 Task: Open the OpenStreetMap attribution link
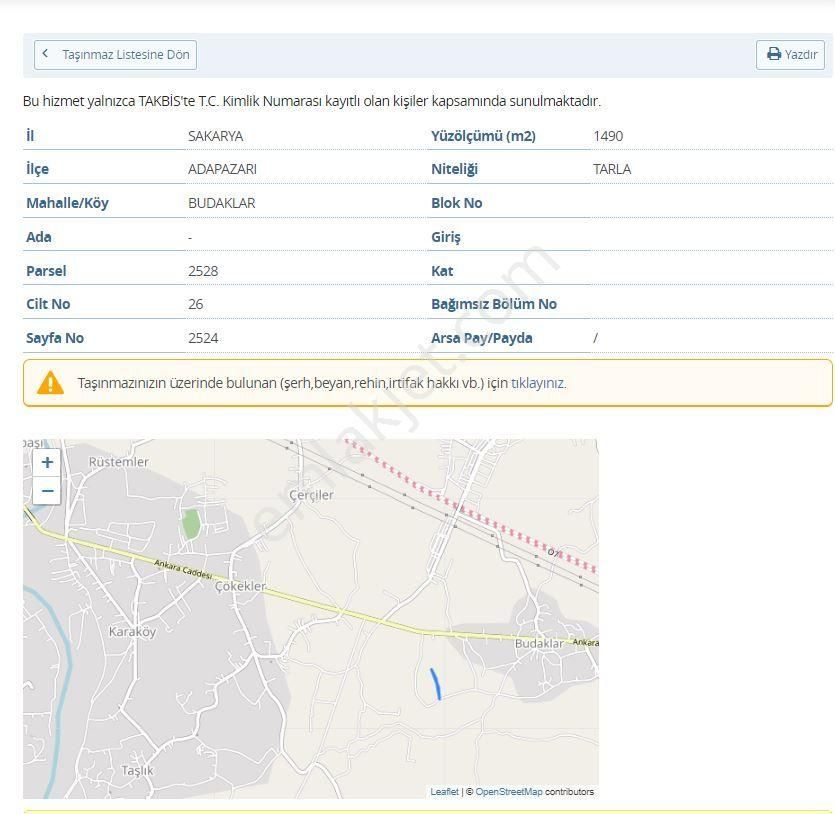tap(509, 792)
